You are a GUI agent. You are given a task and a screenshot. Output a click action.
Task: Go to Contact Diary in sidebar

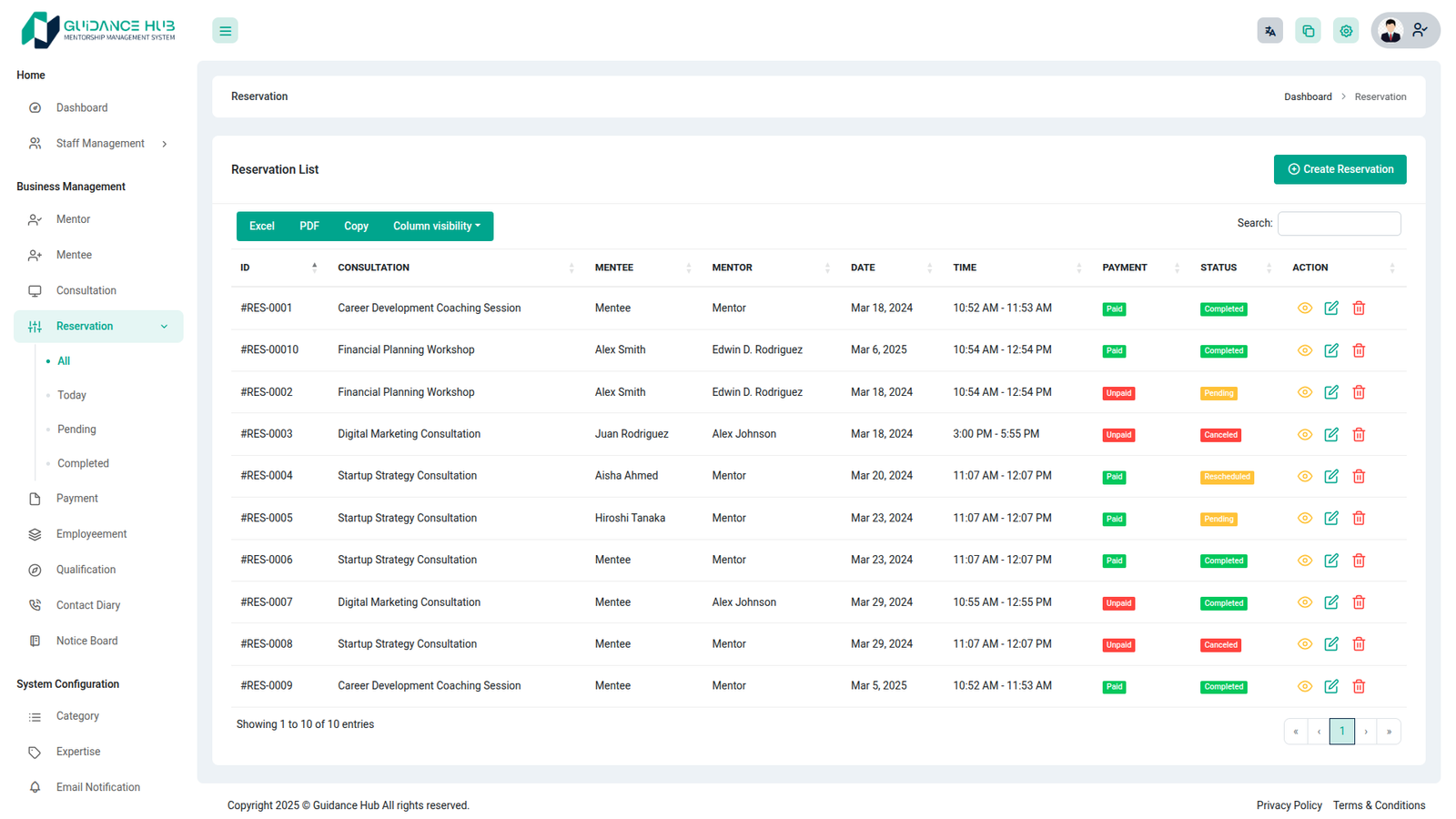point(87,605)
